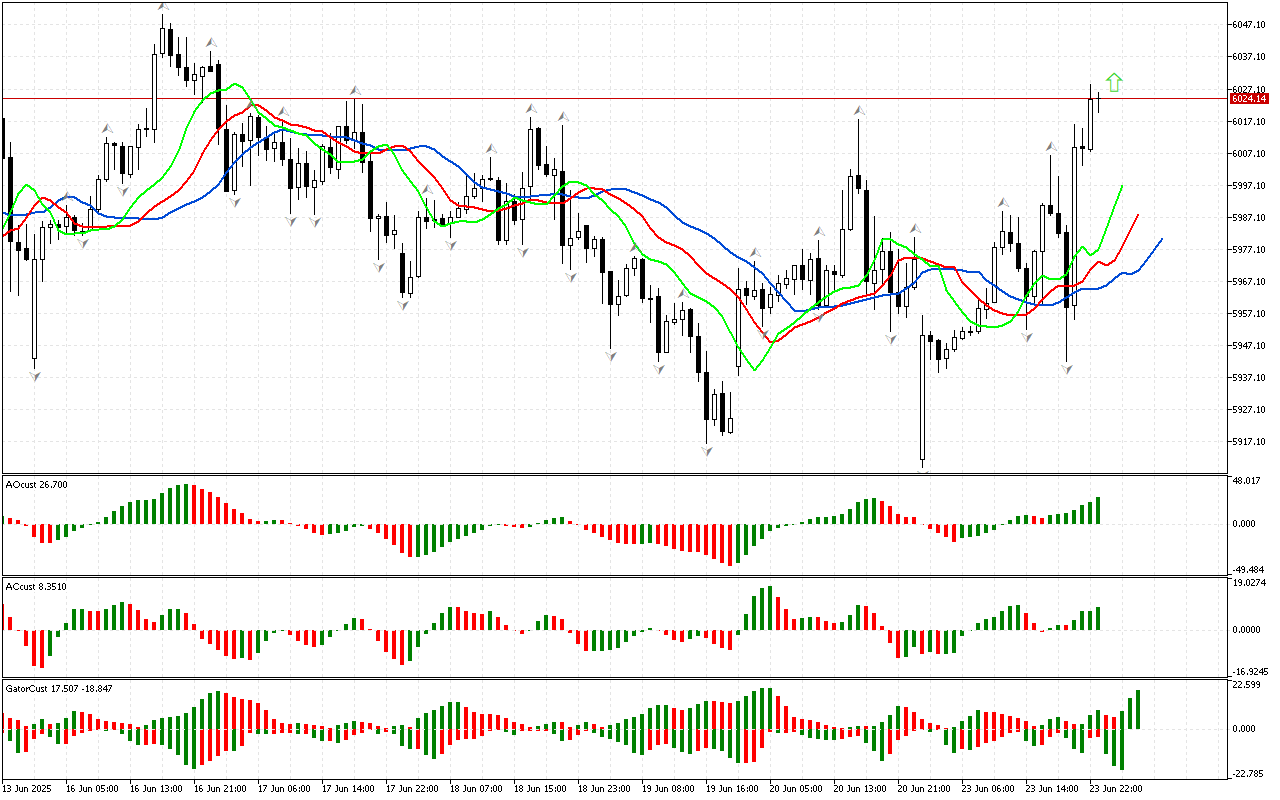Click the fractal arrow above the highest candle
Screen dimensions: 1280x800
[163, 8]
